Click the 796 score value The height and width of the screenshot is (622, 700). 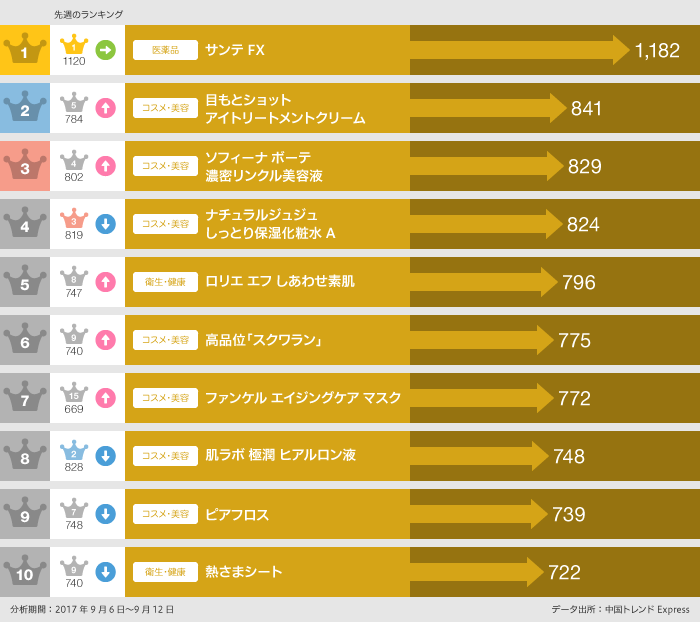[x=579, y=282]
